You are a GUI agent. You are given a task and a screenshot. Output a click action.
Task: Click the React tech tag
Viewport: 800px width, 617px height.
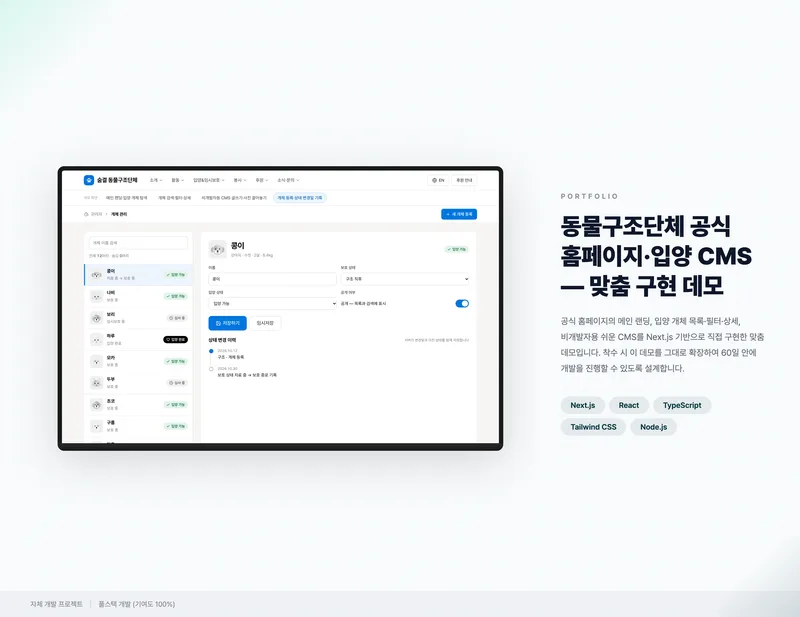[x=629, y=405]
